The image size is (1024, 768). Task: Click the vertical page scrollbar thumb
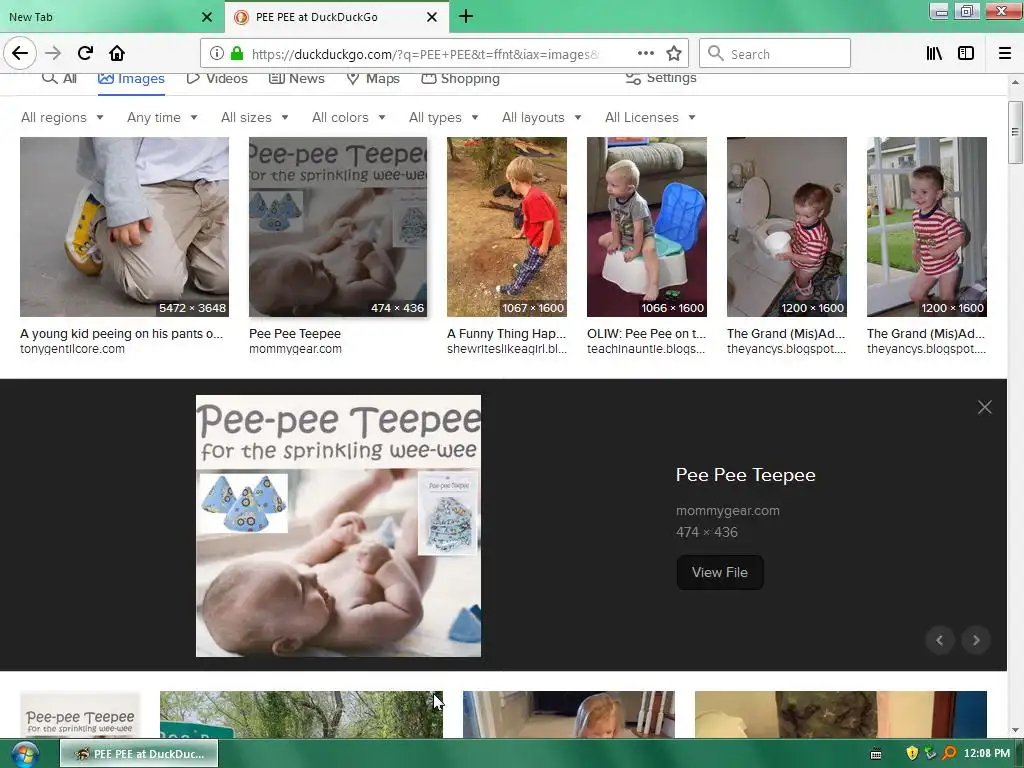click(x=1014, y=132)
